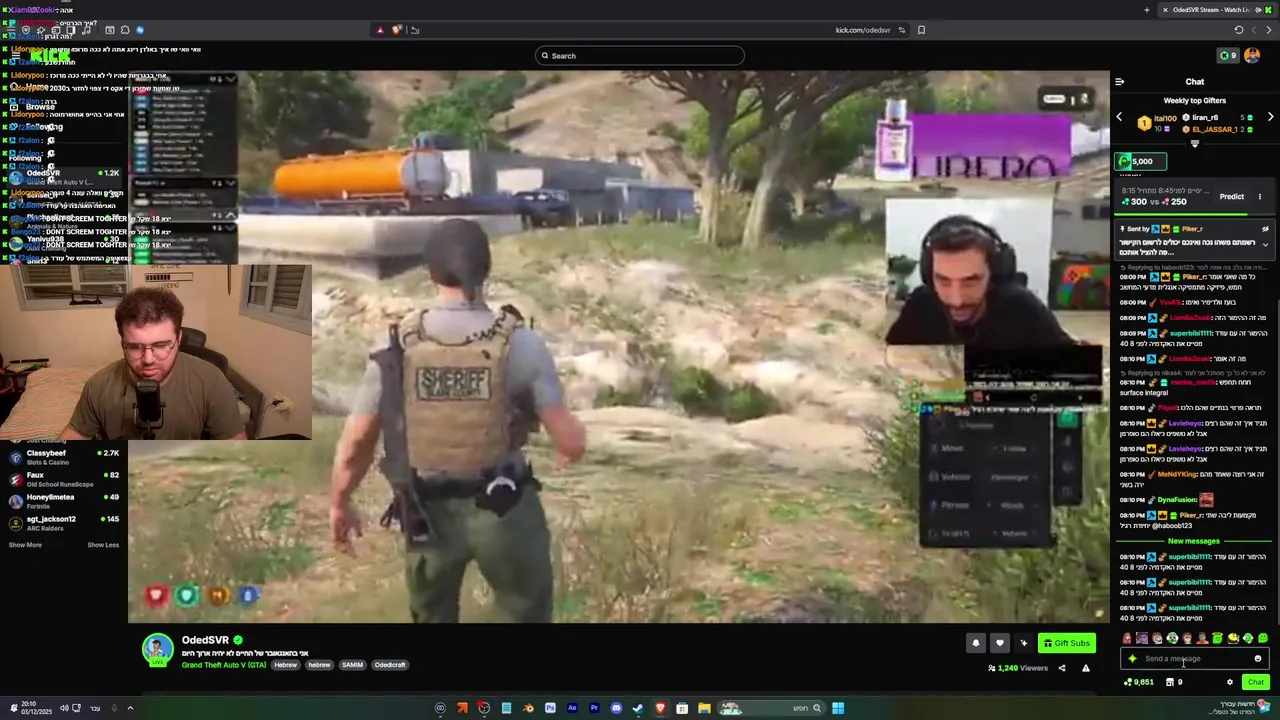This screenshot has width=1280, height=720.
Task: Open the sgt_jackson12 recommended channel
Action: [62, 523]
